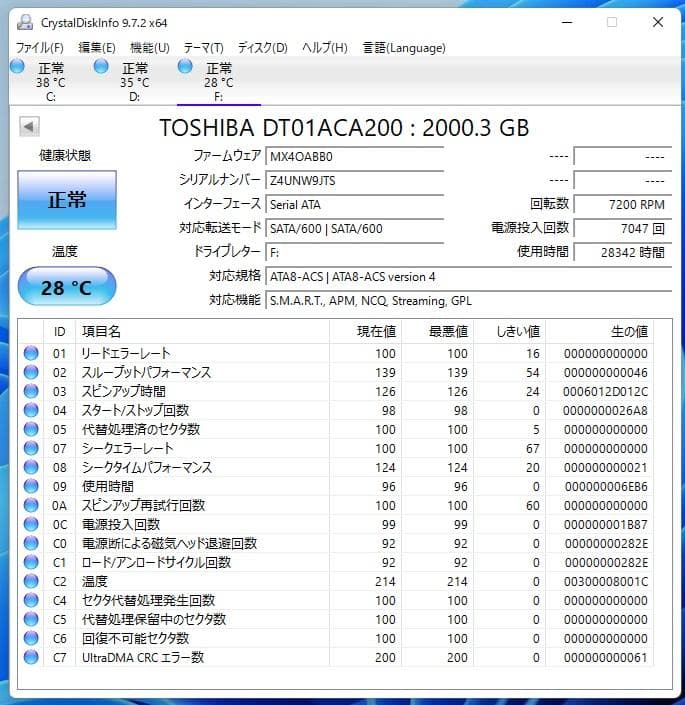Click status icon for 02 スループットパフォーマンス
Image resolution: width=685 pixels, height=705 pixels.
[x=31, y=372]
